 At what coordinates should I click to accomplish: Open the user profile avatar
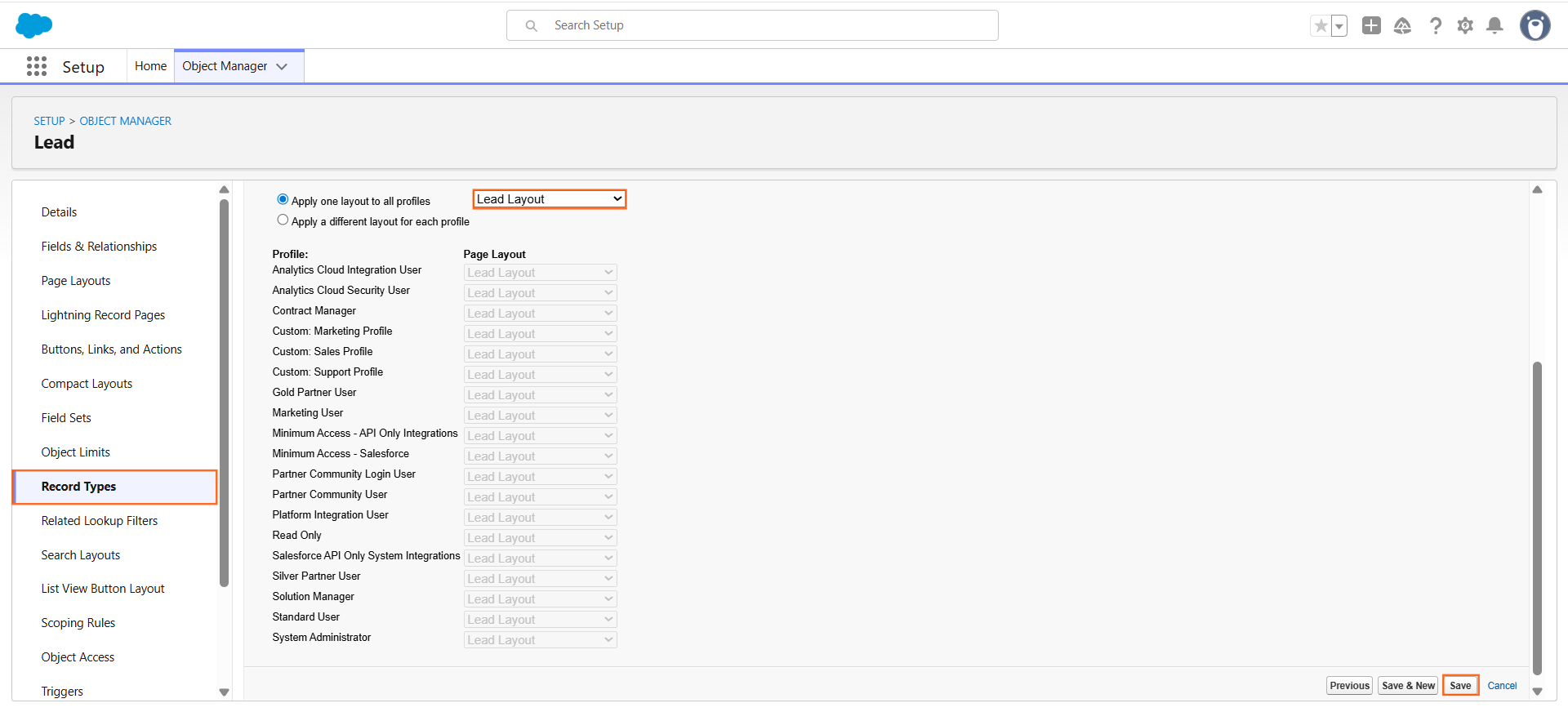[x=1535, y=25]
